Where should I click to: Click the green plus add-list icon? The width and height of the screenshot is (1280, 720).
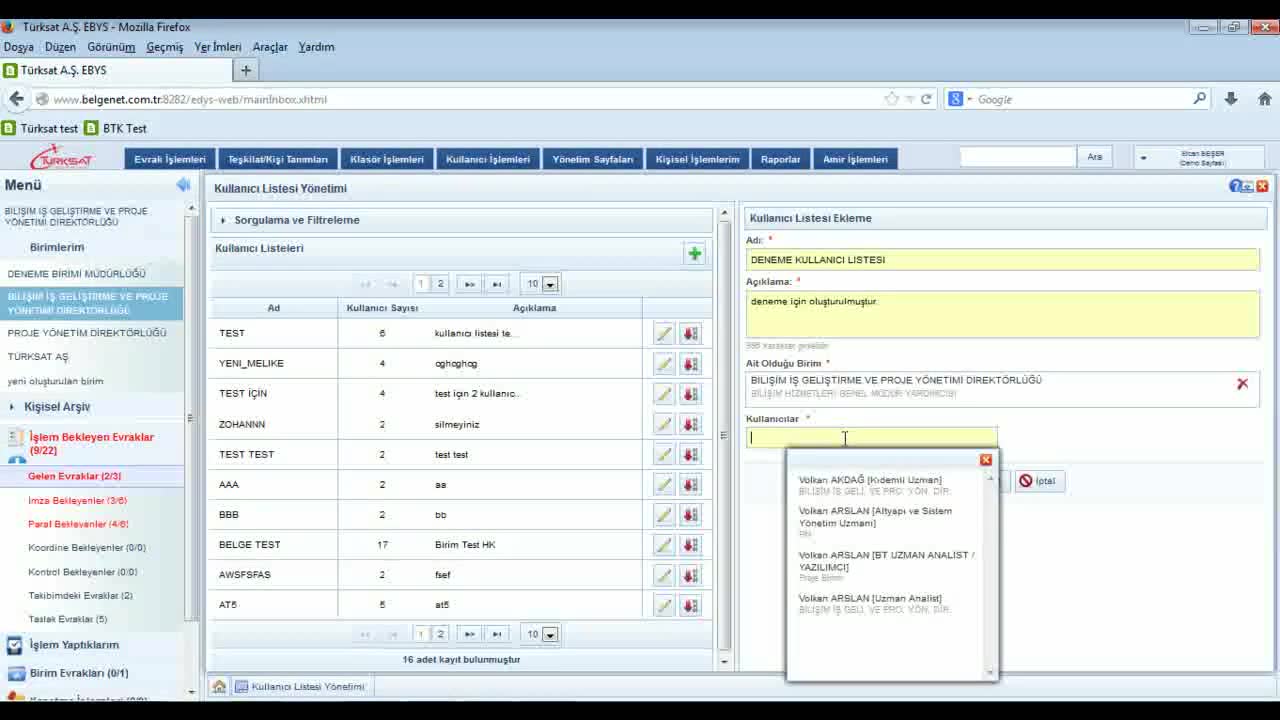(x=694, y=253)
